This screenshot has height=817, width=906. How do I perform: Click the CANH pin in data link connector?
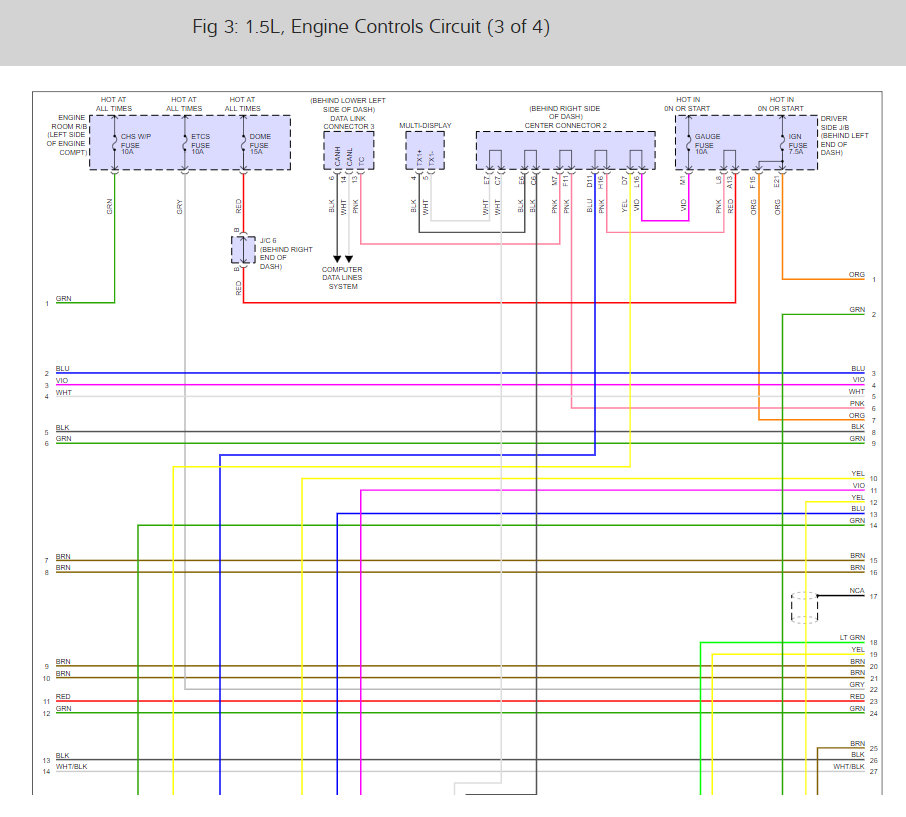coord(337,157)
